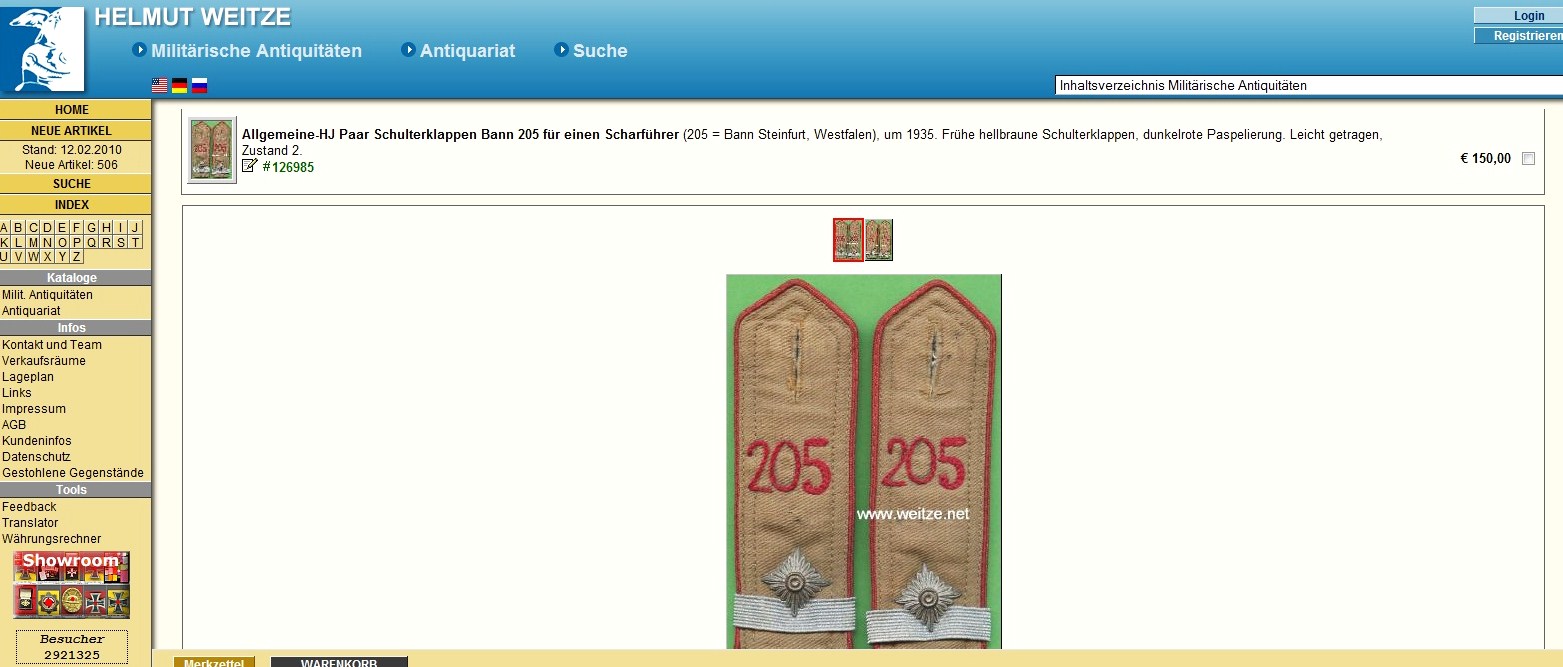This screenshot has width=1563, height=667.
Task: Open index letter G
Action: click(91, 228)
